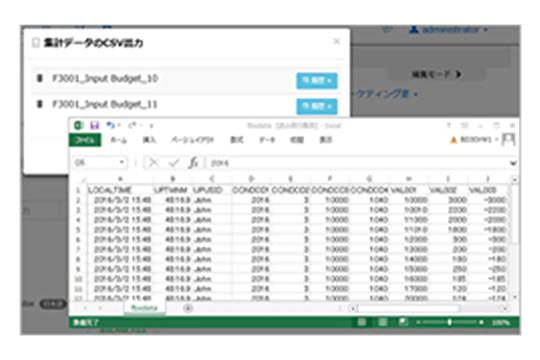Image resolution: width=540 pixels, height=360 pixels.
Task: Switch to the Formulas ribbon tab
Action: tap(237, 140)
